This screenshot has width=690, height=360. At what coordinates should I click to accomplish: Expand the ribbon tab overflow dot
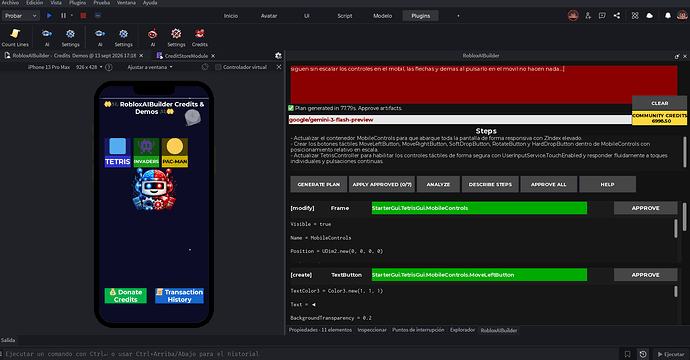458,16
